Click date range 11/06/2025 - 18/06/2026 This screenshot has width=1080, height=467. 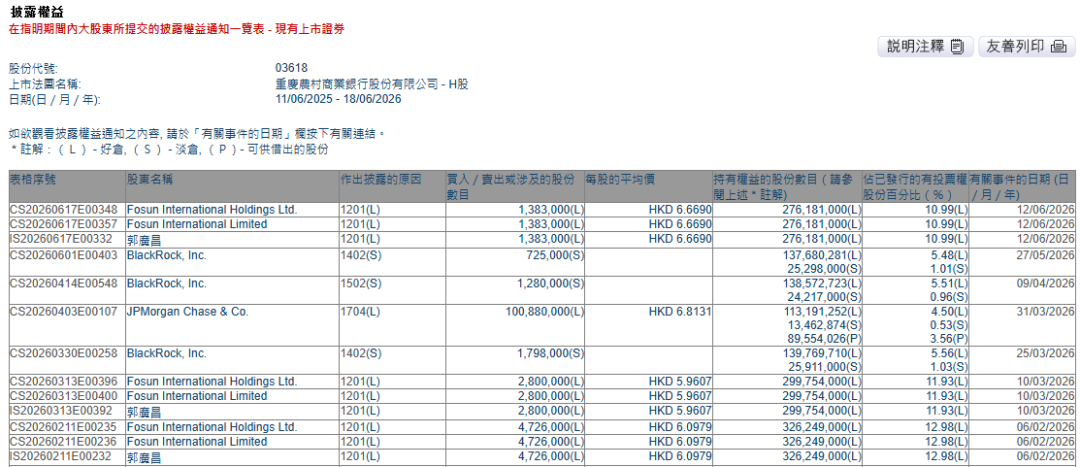coord(338,99)
